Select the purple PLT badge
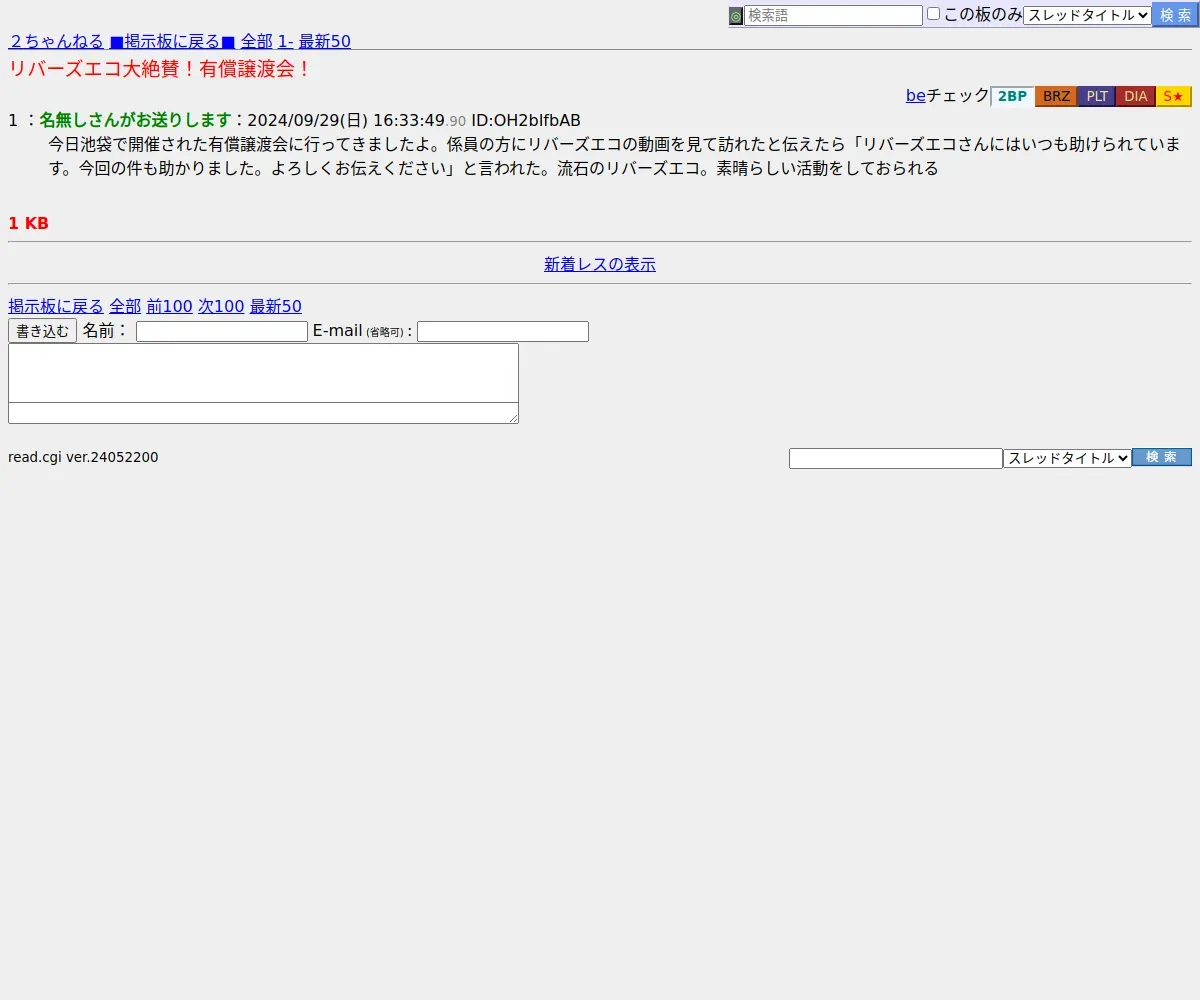Viewport: 1200px width, 1000px height. point(1097,96)
